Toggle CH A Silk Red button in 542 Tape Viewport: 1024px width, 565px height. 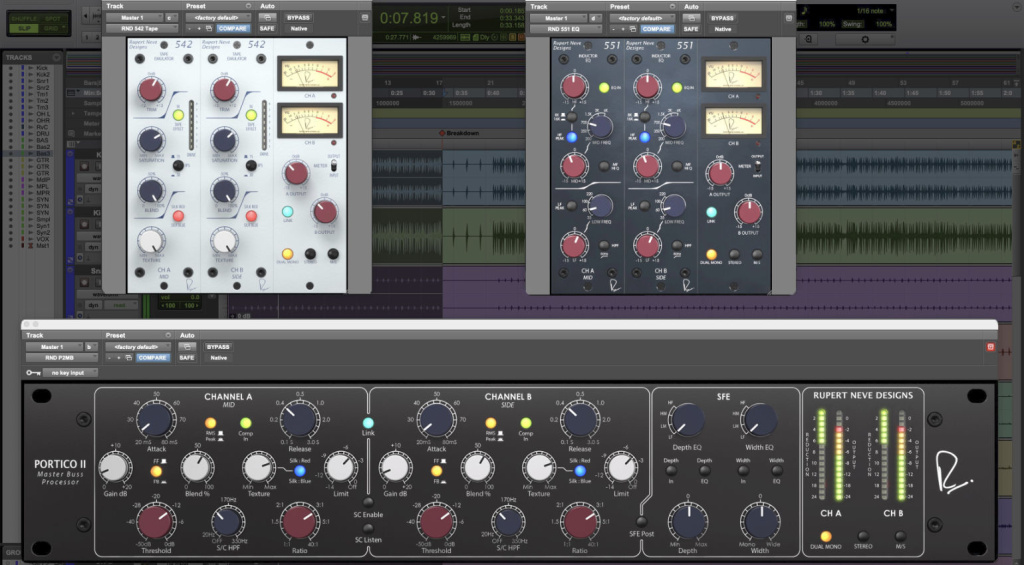tap(178, 216)
